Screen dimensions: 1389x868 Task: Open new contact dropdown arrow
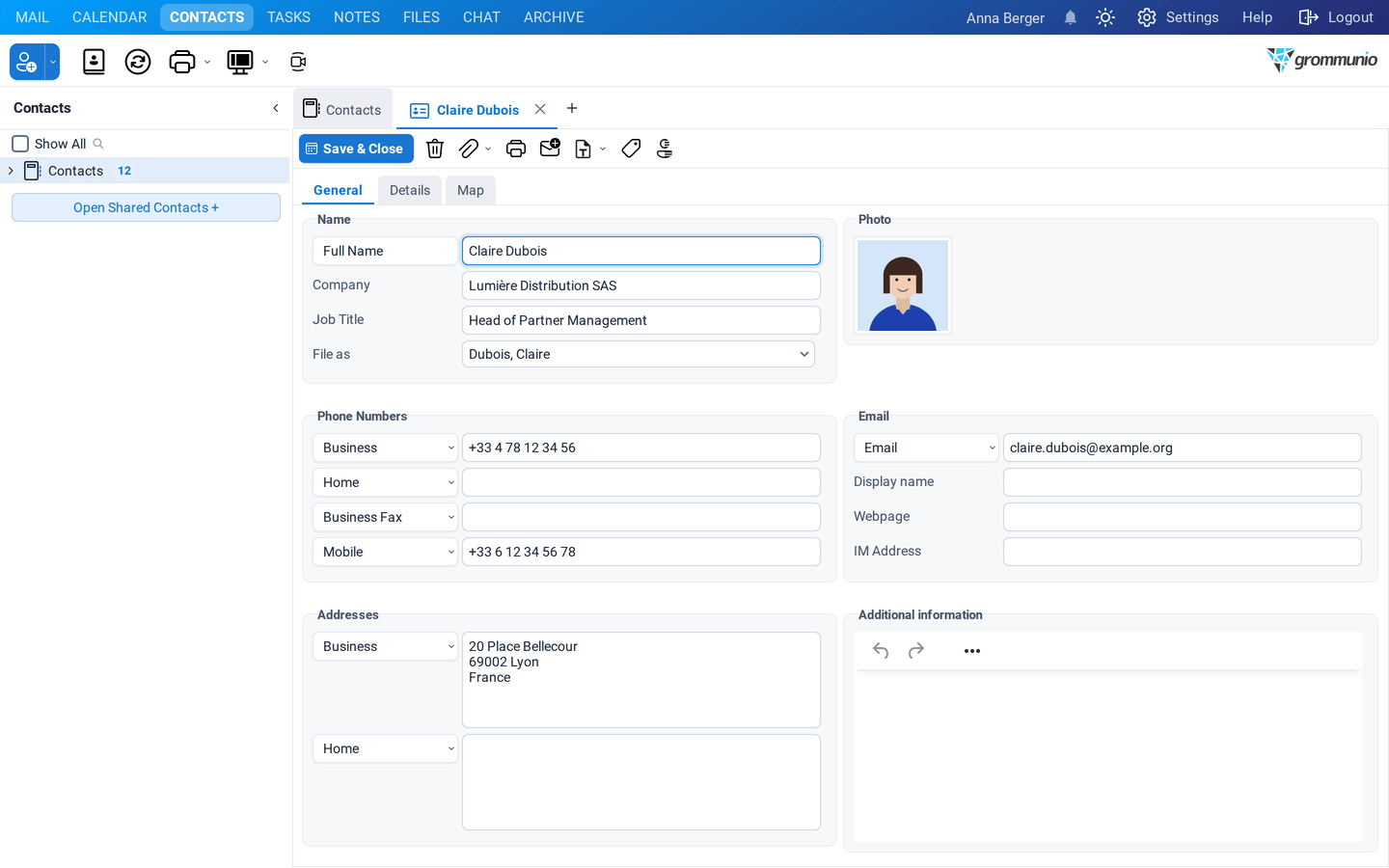click(x=53, y=62)
